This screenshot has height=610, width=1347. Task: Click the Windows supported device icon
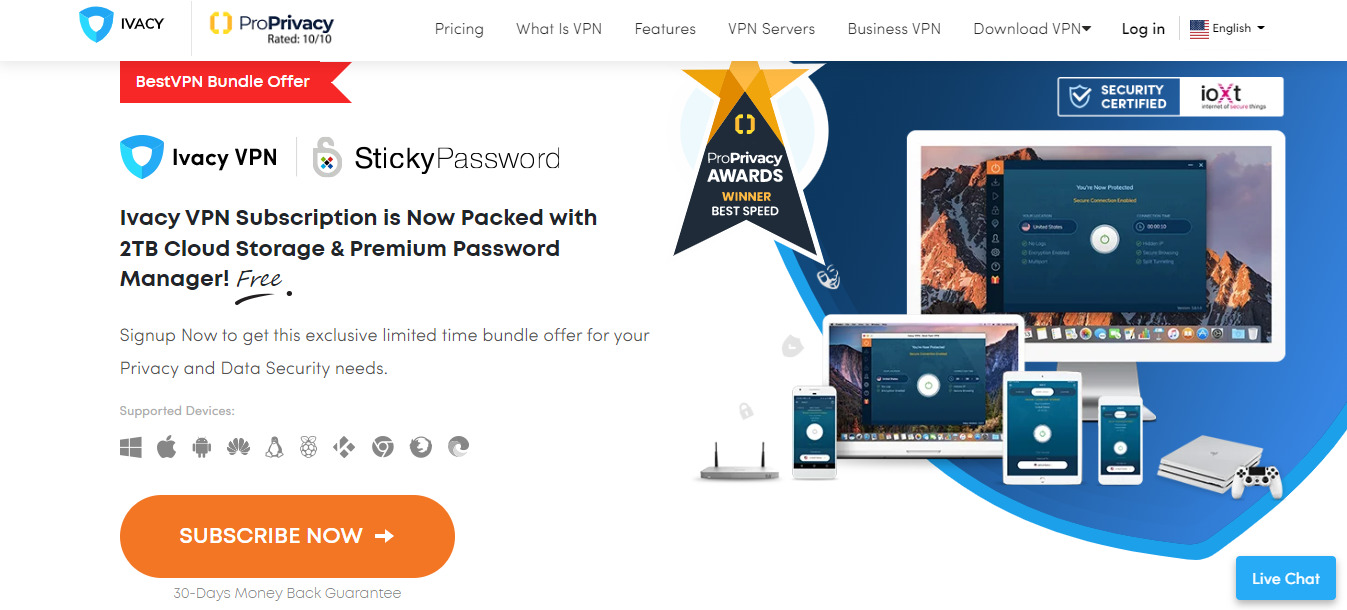[x=131, y=447]
